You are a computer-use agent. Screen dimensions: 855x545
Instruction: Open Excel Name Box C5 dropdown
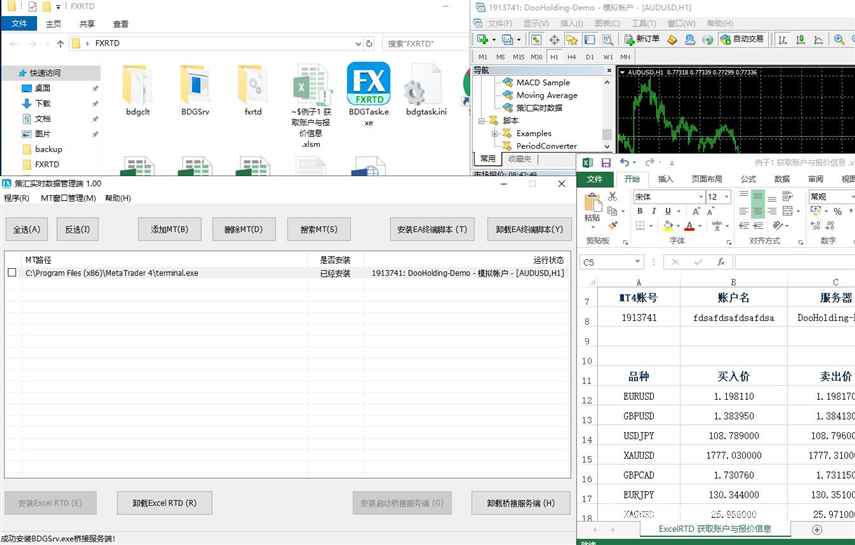pos(637,262)
